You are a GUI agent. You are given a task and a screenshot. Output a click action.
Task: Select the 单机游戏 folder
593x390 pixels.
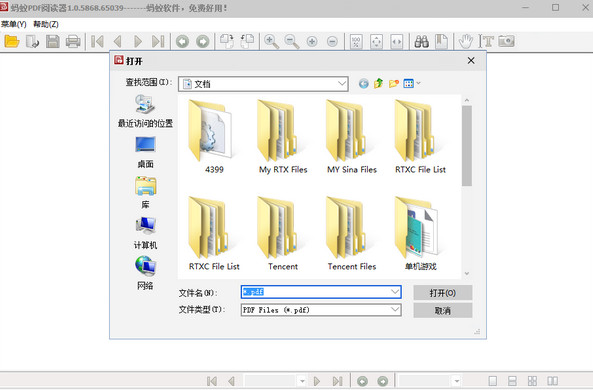click(421, 233)
